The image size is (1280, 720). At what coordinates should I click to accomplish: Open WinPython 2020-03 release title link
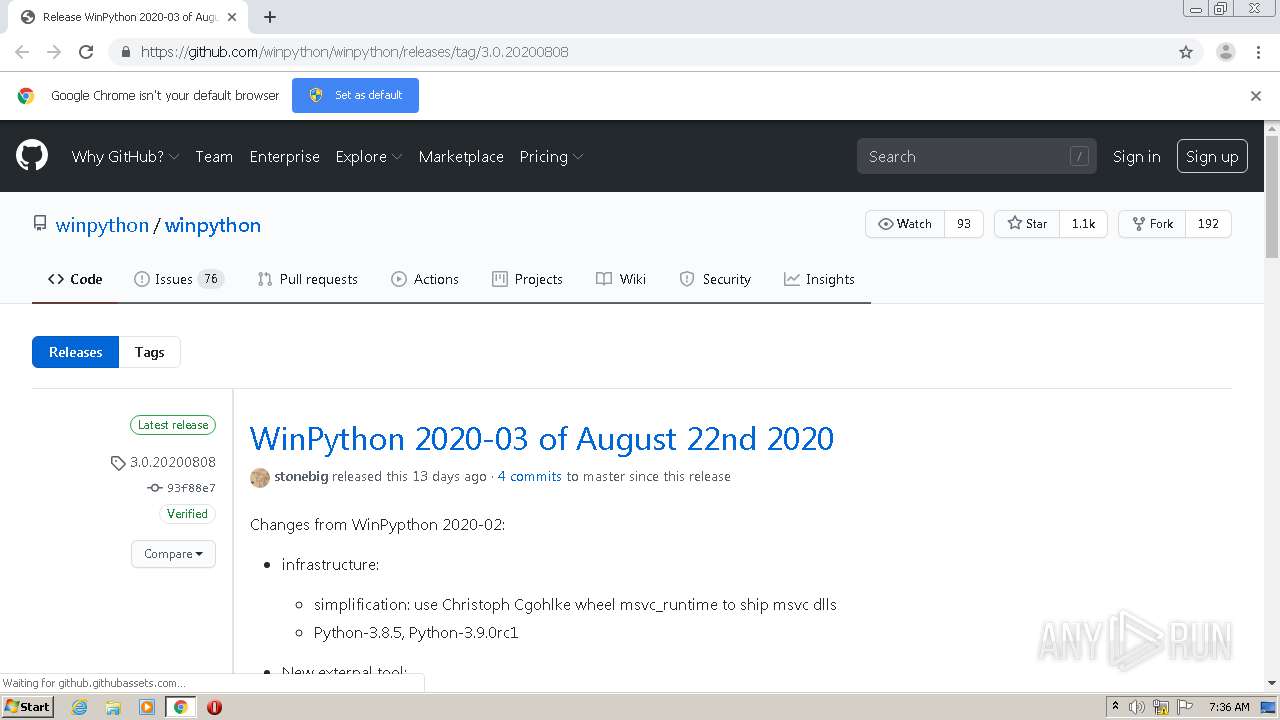(542, 438)
